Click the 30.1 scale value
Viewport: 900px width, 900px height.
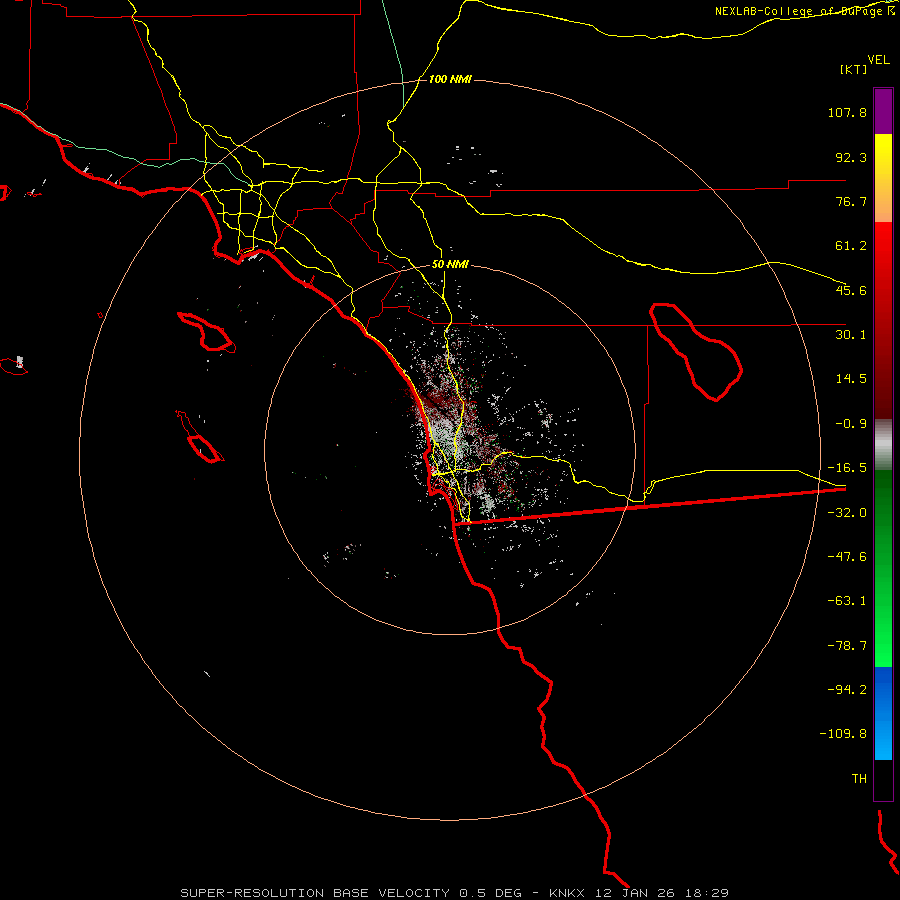point(851,335)
